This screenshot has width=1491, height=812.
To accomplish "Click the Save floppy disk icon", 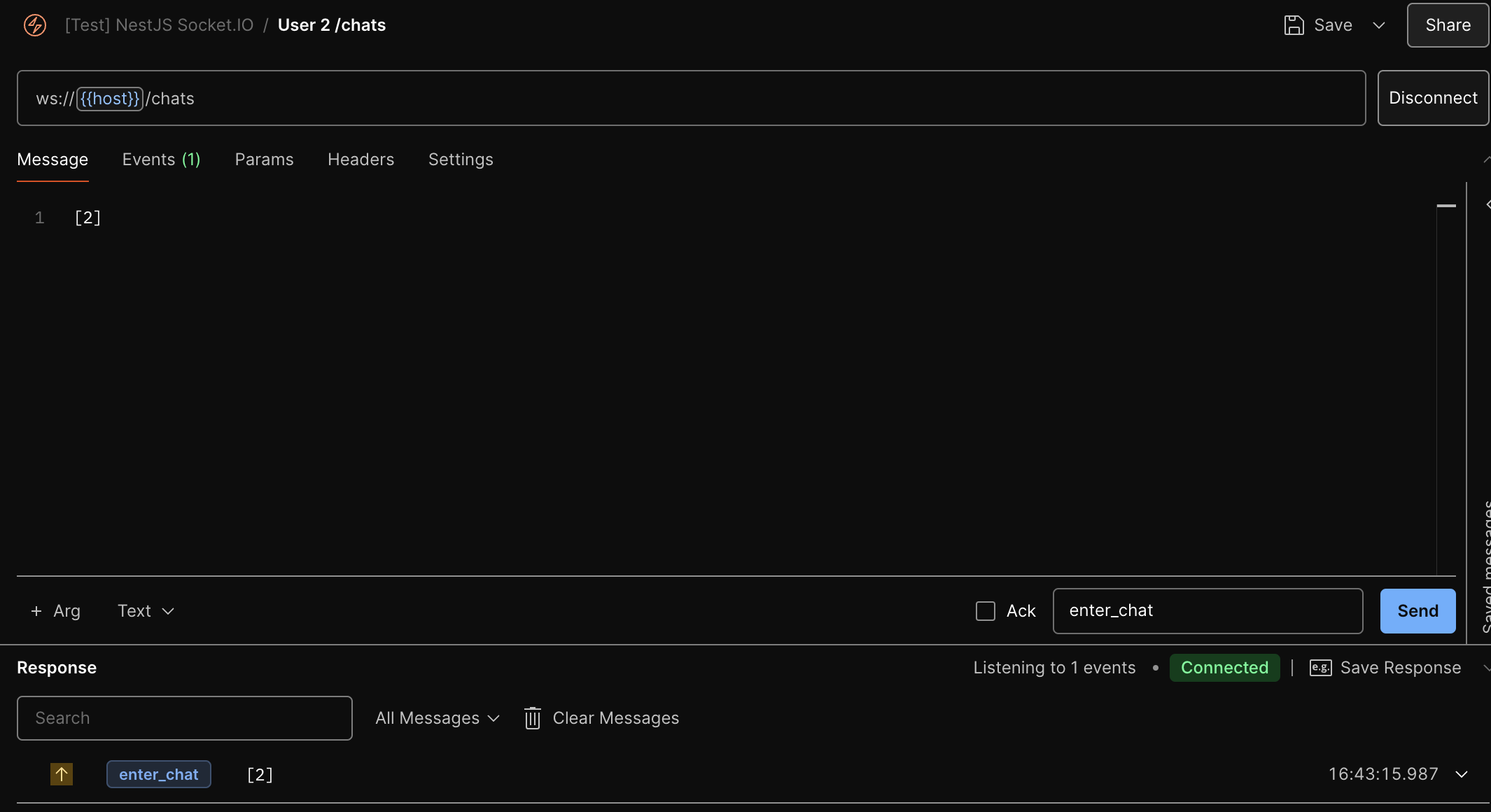I will (x=1294, y=25).
